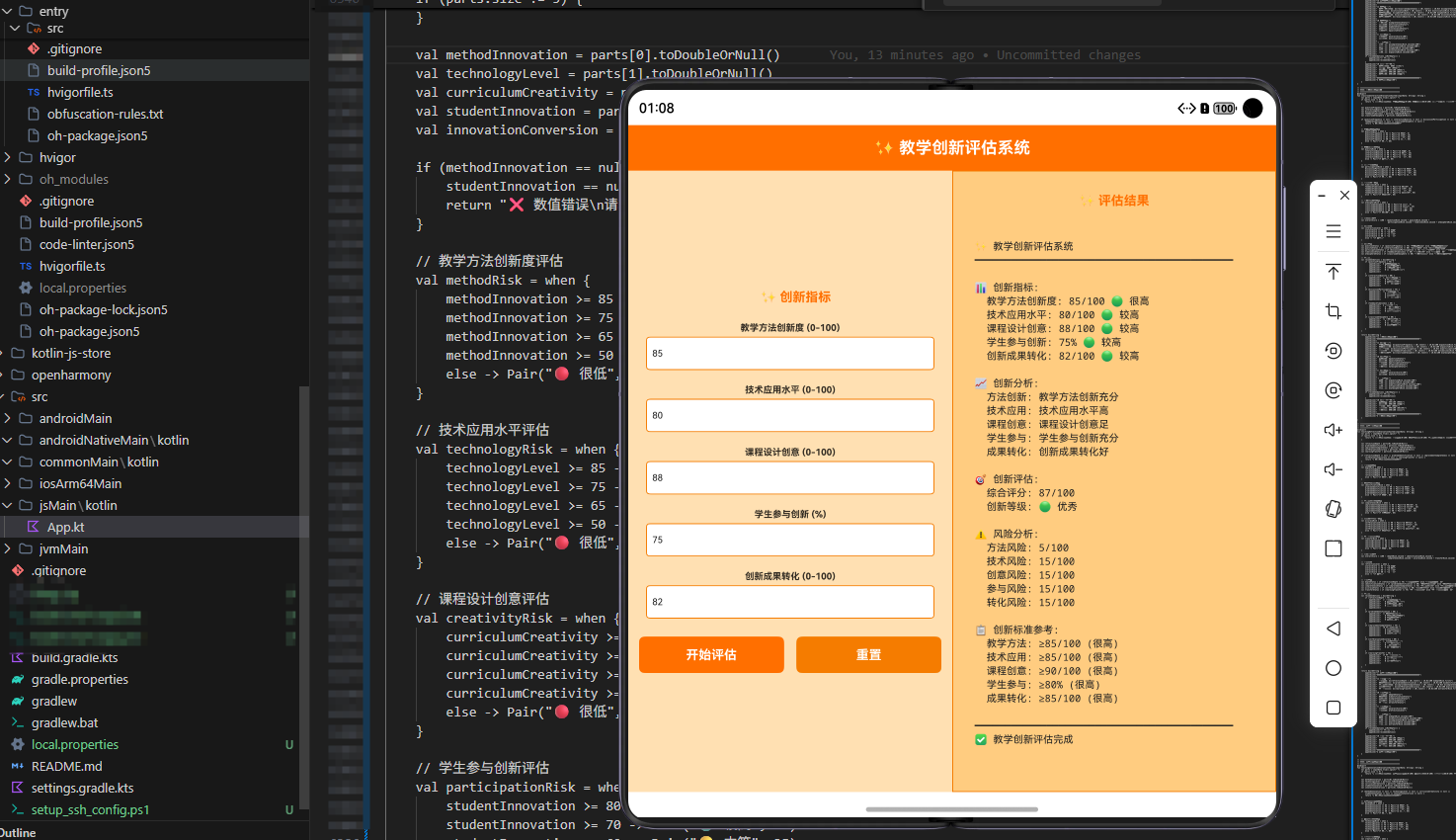Expand the hvigor folder
This screenshot has height=840, width=1456.
coord(8,157)
